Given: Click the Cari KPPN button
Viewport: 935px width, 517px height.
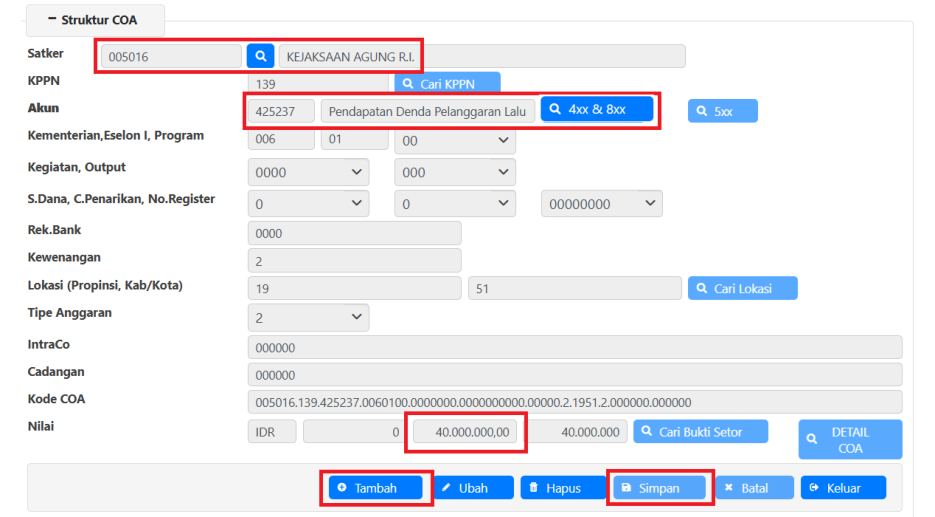Looking at the screenshot, I should tap(447, 84).
